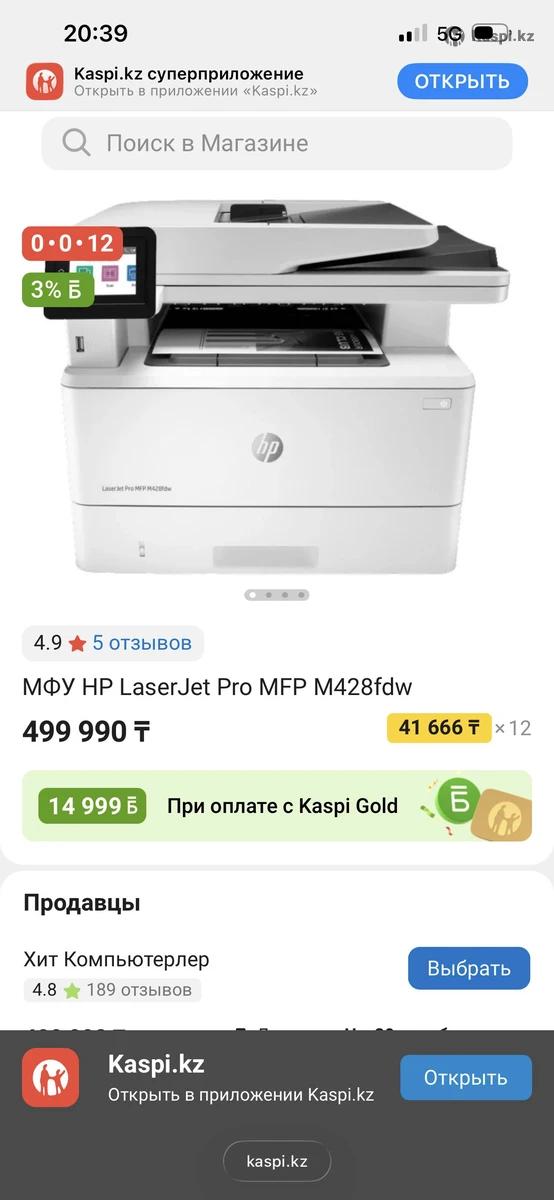Open 189 отзывов for Хит Компьютерлер
This screenshot has width=554, height=1200.
139,990
